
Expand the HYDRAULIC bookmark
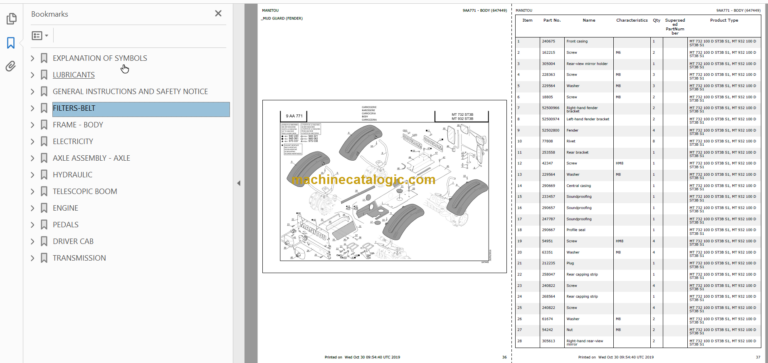(32, 175)
